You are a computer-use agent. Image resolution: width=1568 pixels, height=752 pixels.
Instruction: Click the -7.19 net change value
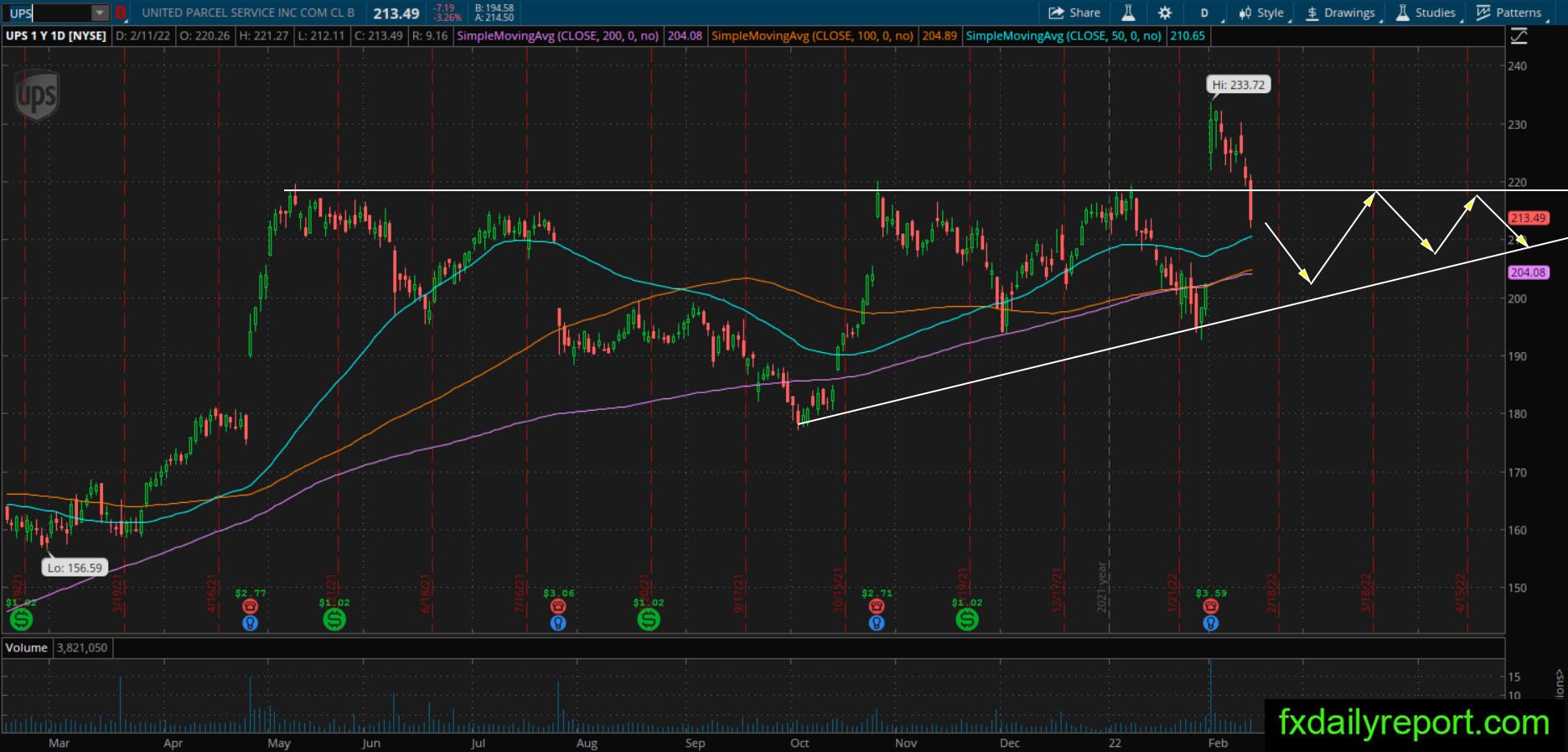pyautogui.click(x=443, y=8)
